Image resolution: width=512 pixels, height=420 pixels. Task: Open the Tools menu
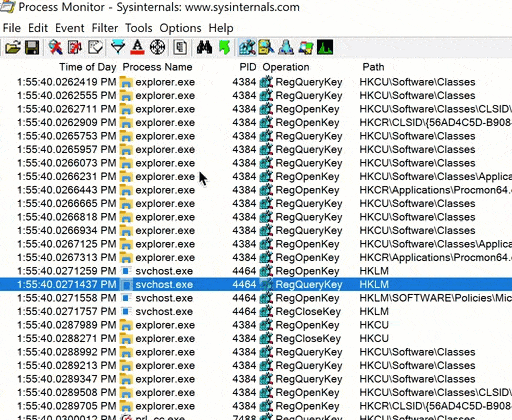[139, 28]
